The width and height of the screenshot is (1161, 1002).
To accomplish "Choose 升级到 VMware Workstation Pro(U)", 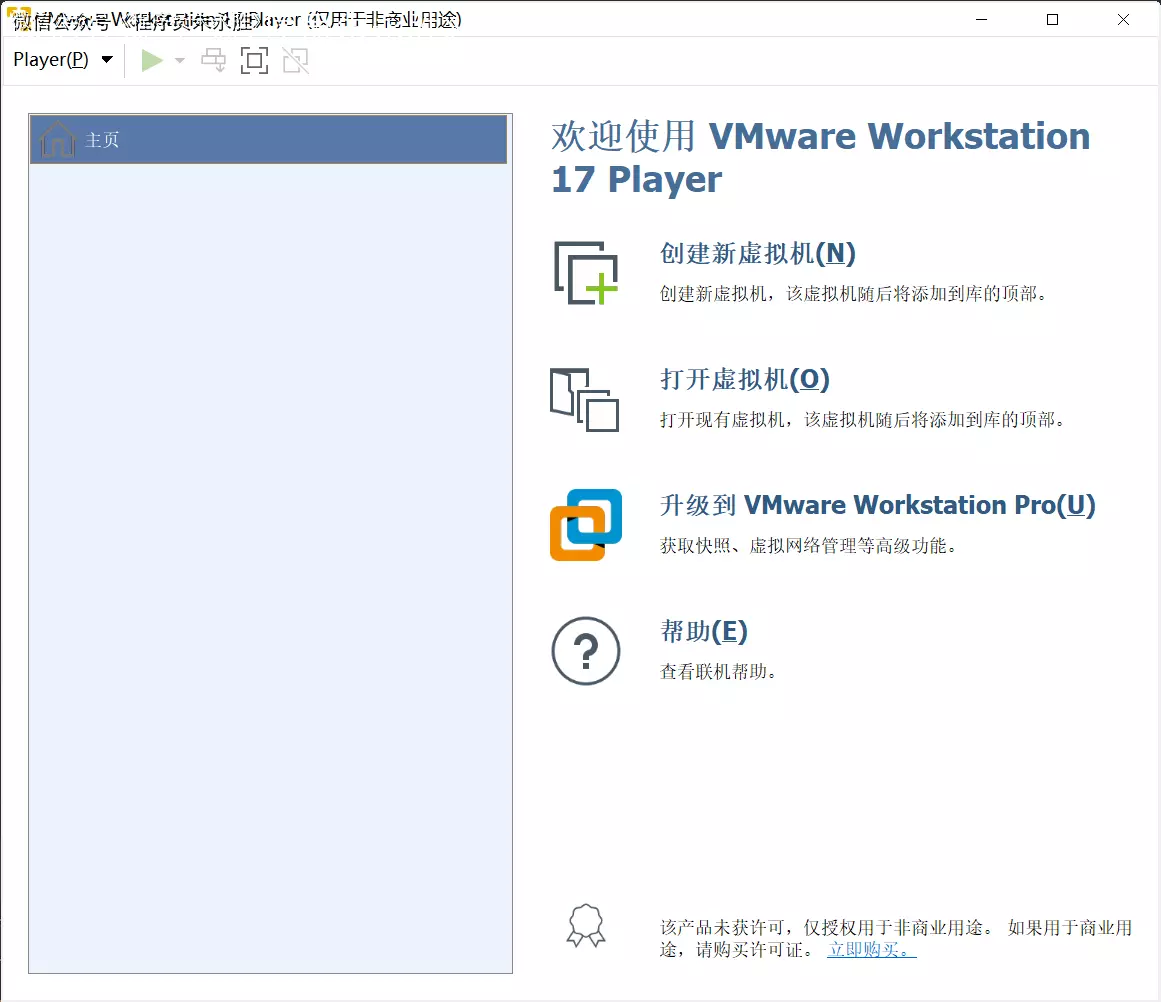I will pos(877,506).
